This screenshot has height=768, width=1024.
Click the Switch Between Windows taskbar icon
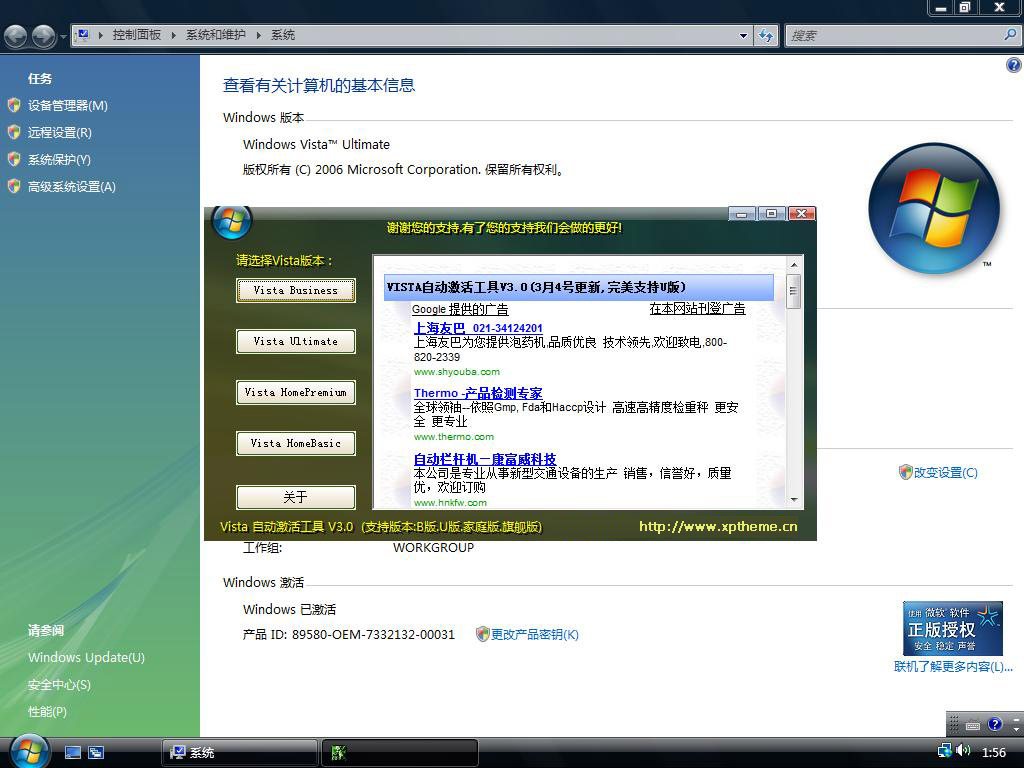(x=96, y=752)
